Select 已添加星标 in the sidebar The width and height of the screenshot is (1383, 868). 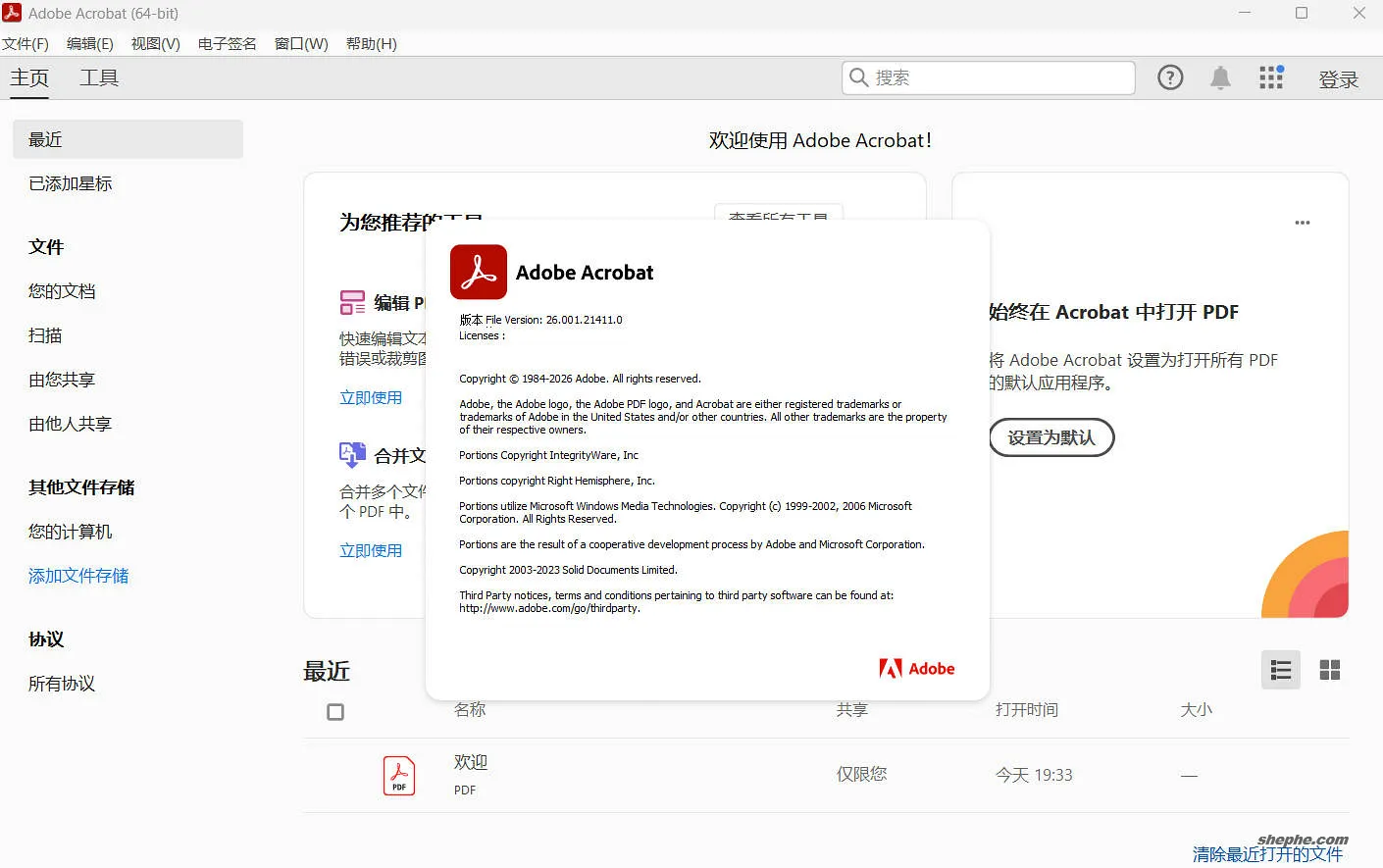coord(71,183)
